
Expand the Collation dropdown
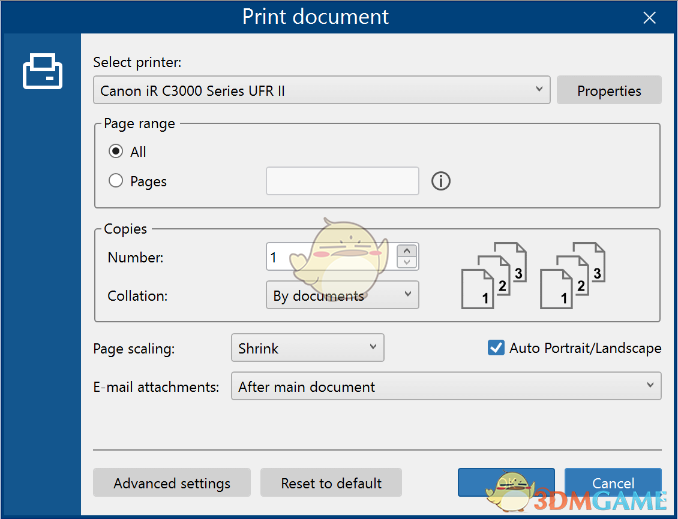[343, 295]
